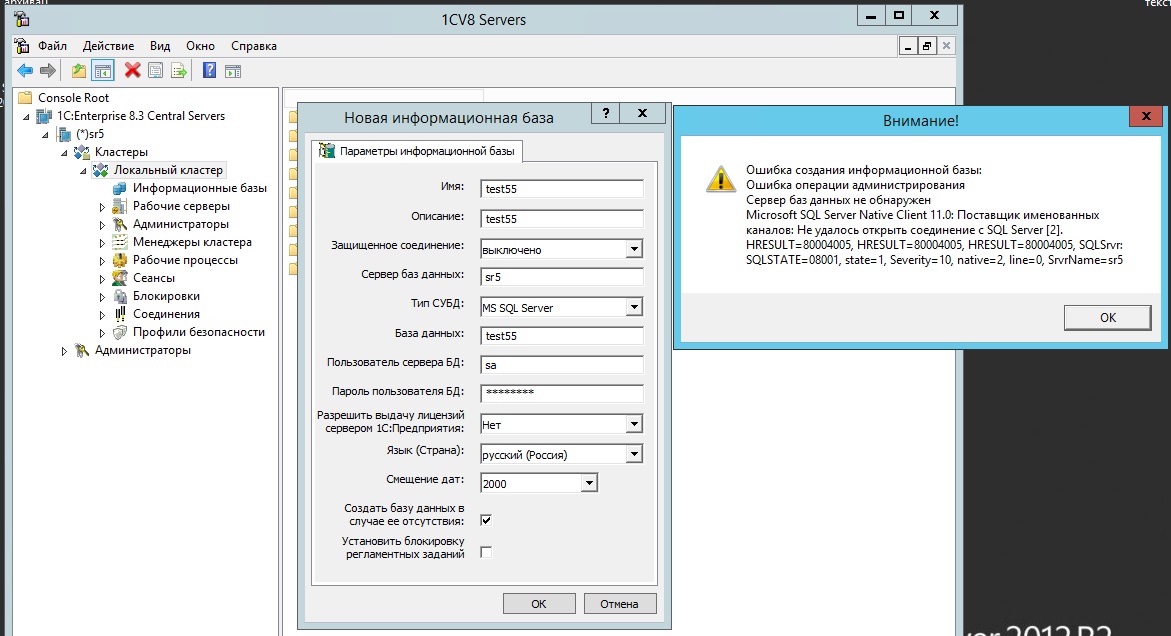Click the blue Help toolbar icon
The height and width of the screenshot is (636, 1171).
click(x=210, y=70)
